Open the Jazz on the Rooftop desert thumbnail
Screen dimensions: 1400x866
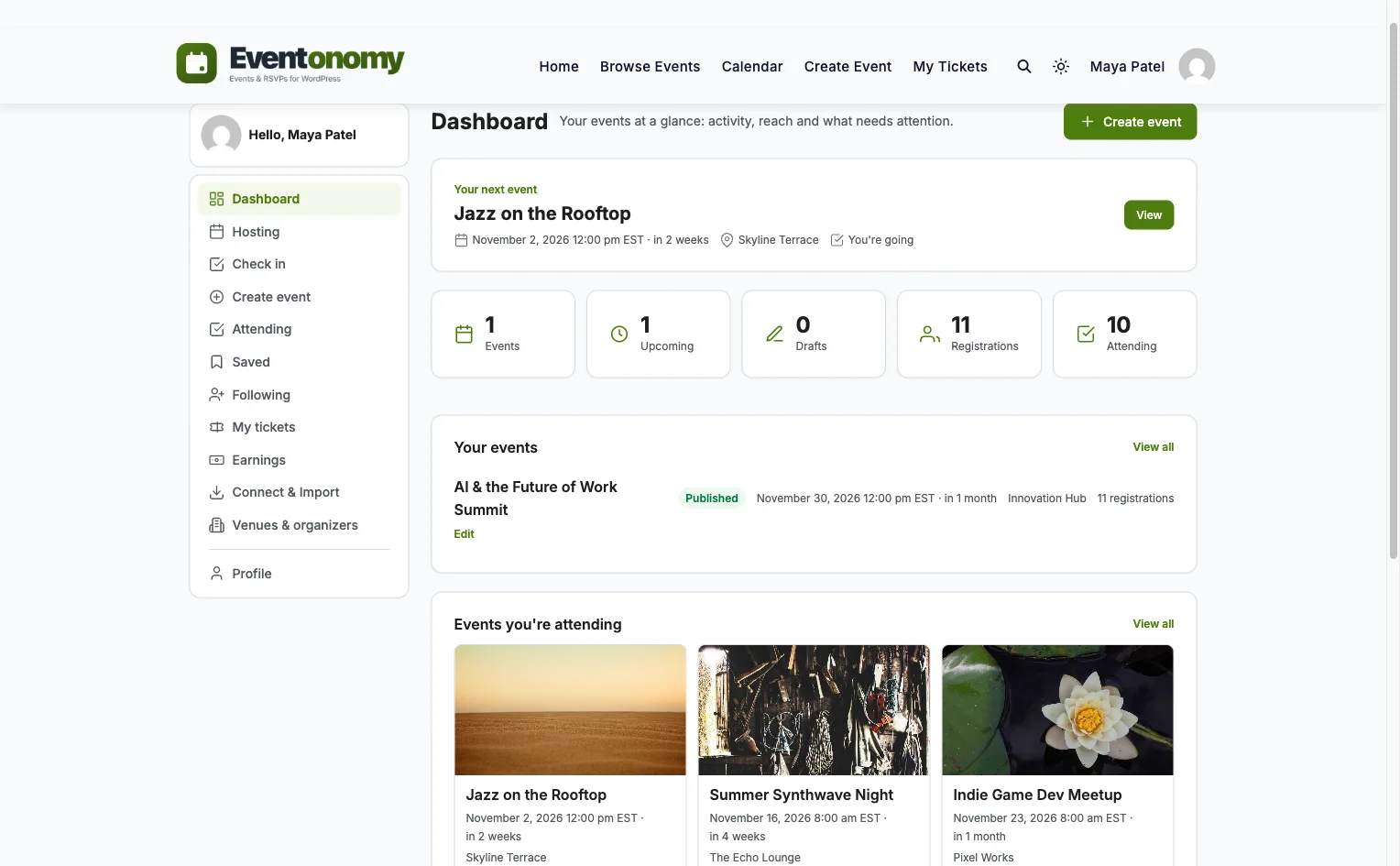coord(570,710)
